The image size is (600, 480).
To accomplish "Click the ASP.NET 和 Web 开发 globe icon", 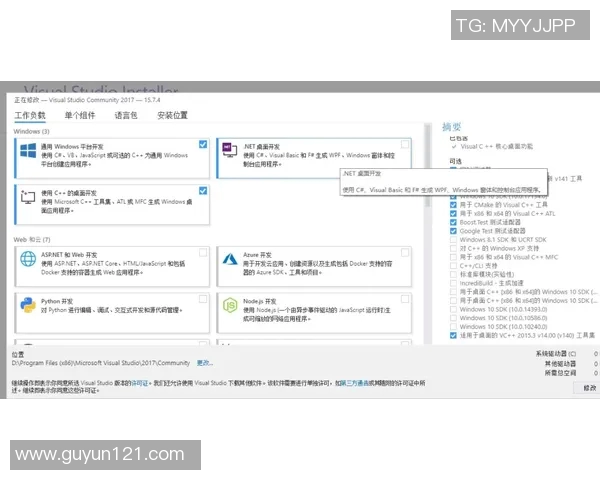I will point(28,259).
